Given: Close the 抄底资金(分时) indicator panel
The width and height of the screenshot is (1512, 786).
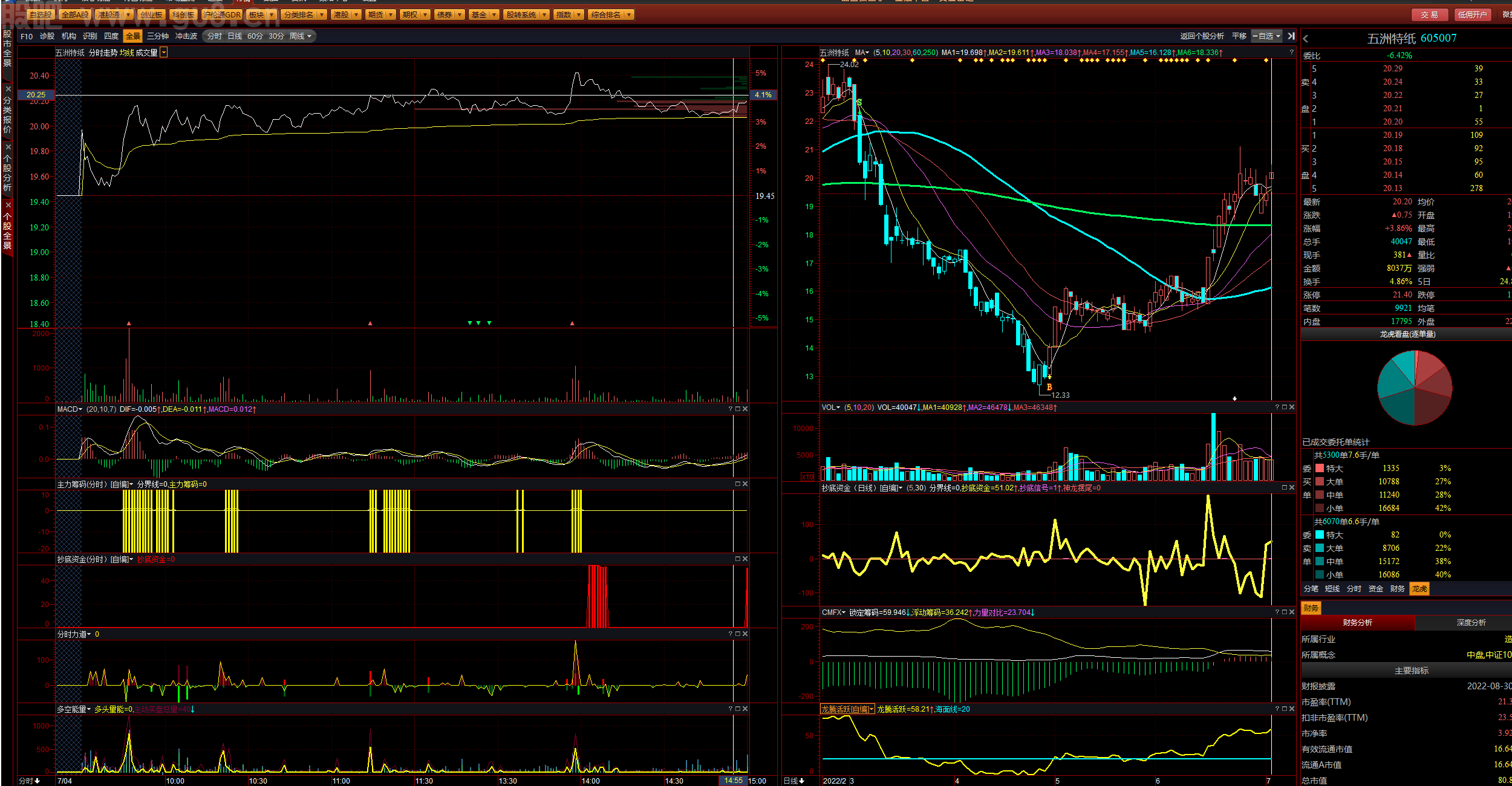Looking at the screenshot, I should pyautogui.click(x=745, y=559).
